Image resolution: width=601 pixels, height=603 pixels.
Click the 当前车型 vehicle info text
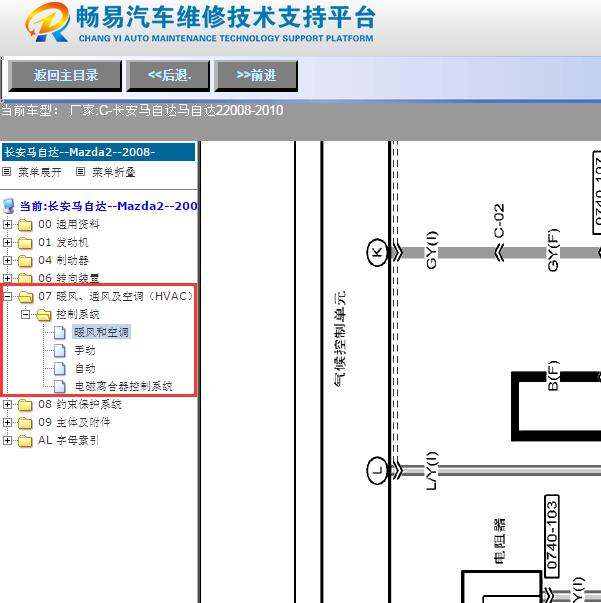[x=142, y=111]
